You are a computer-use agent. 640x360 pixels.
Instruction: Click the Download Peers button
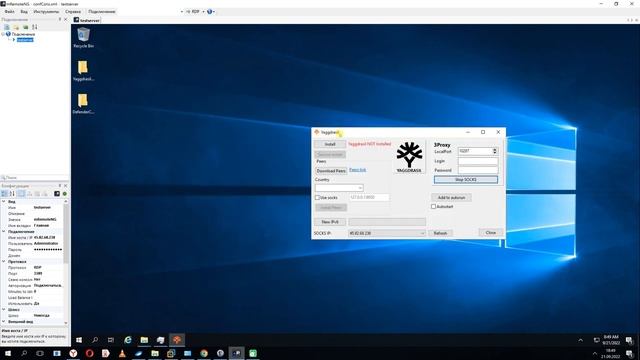(x=331, y=171)
